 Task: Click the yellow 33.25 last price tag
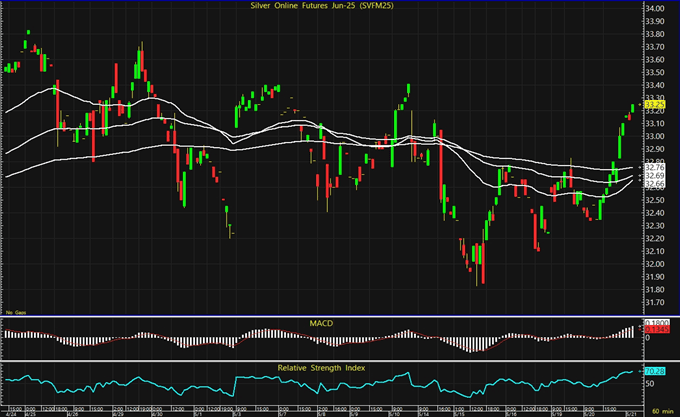655,104
